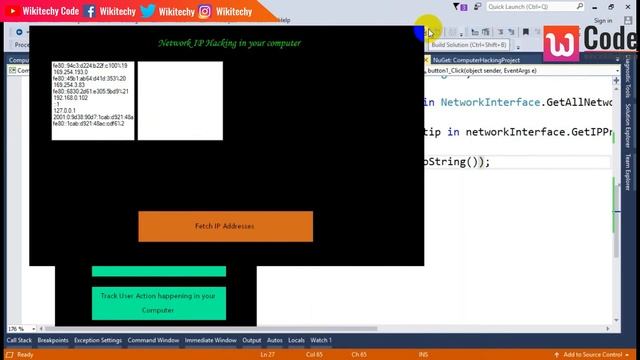Select 127.0.0.1 in the IP list
640x360 pixels.
pos(64,111)
